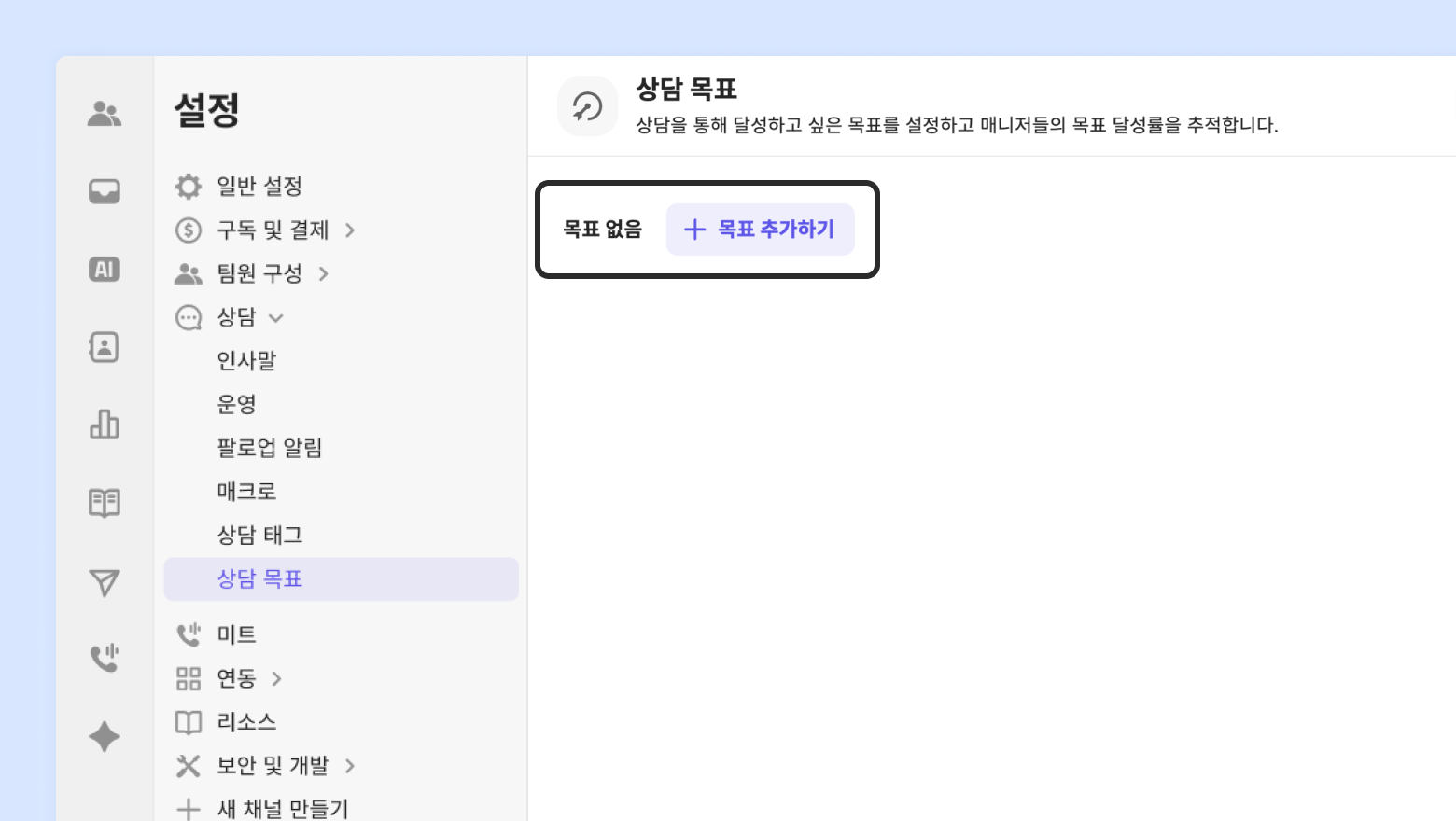The image size is (1456, 821).
Task: Open the statistics bar chart icon
Action: tap(105, 424)
